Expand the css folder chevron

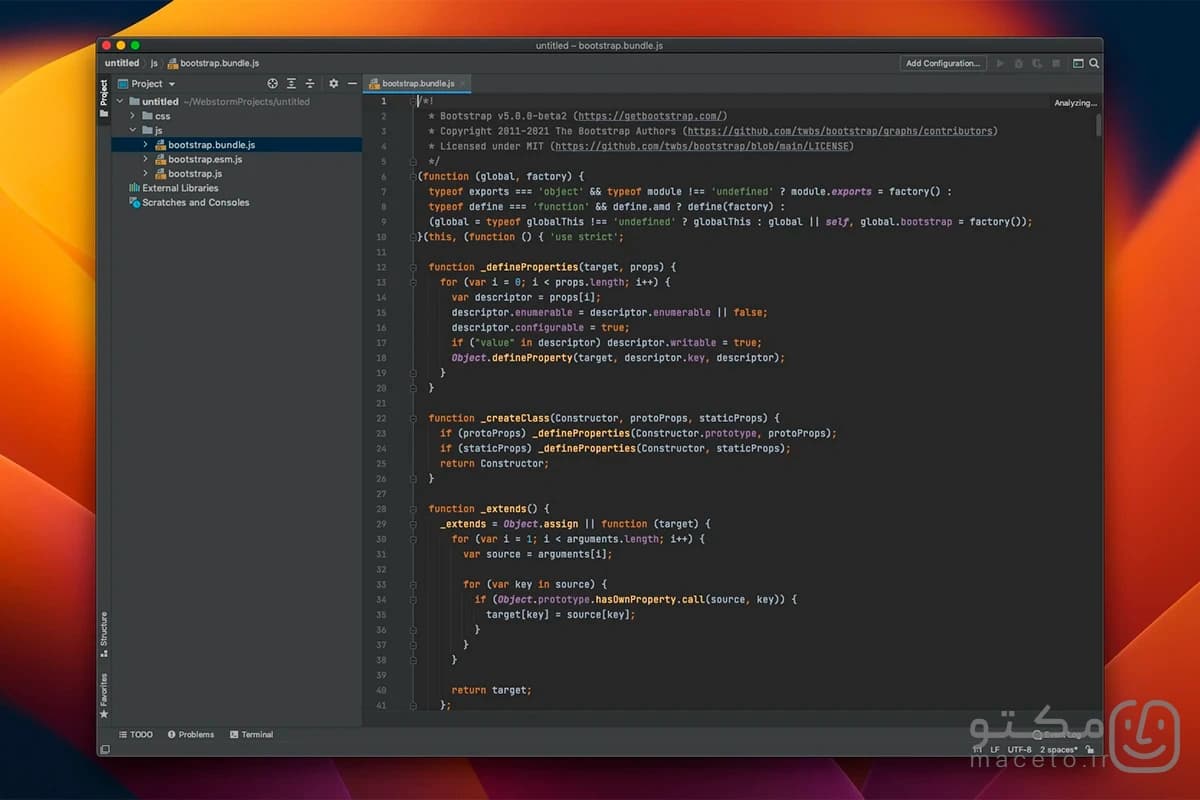pyautogui.click(x=133, y=116)
